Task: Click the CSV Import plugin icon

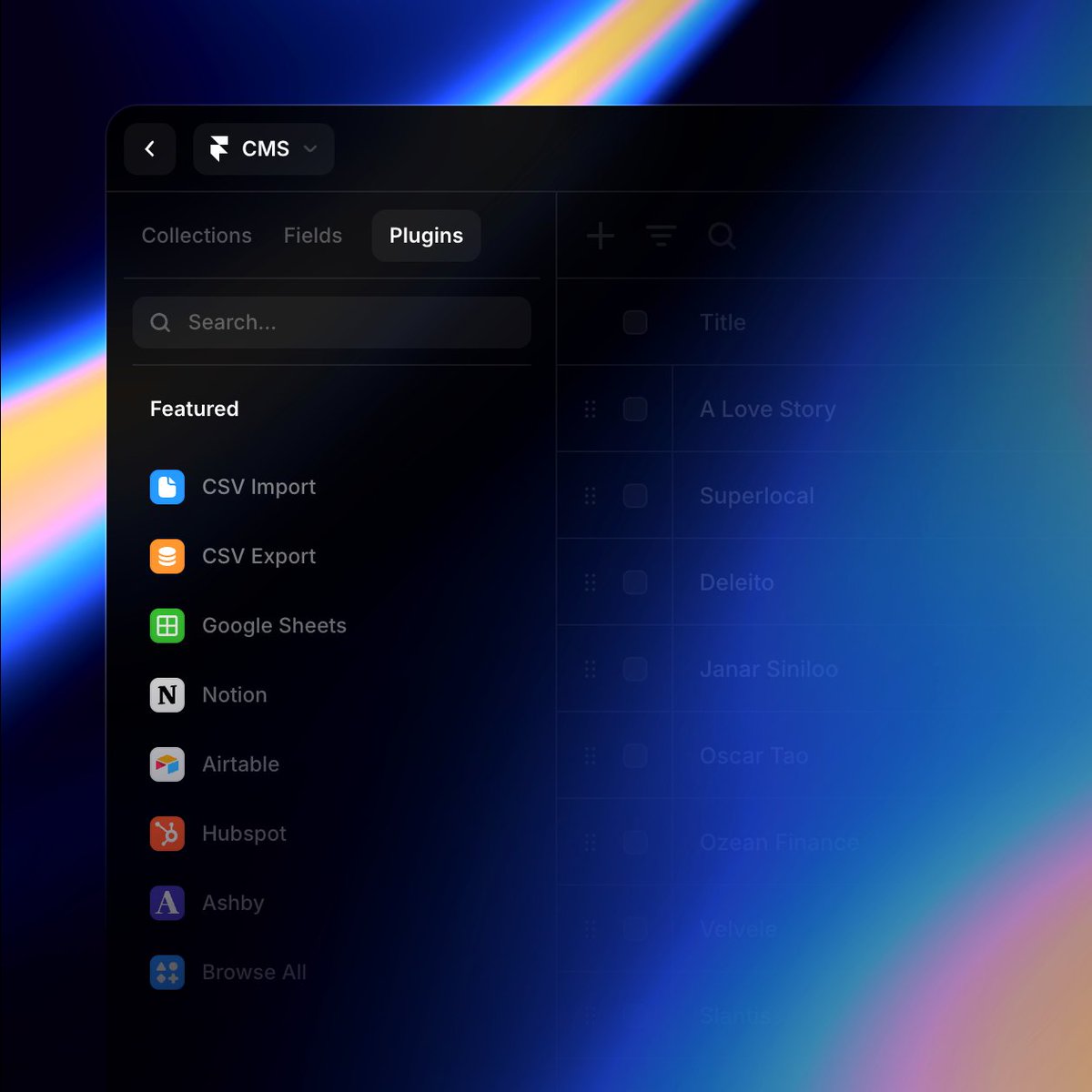Action: 167,487
